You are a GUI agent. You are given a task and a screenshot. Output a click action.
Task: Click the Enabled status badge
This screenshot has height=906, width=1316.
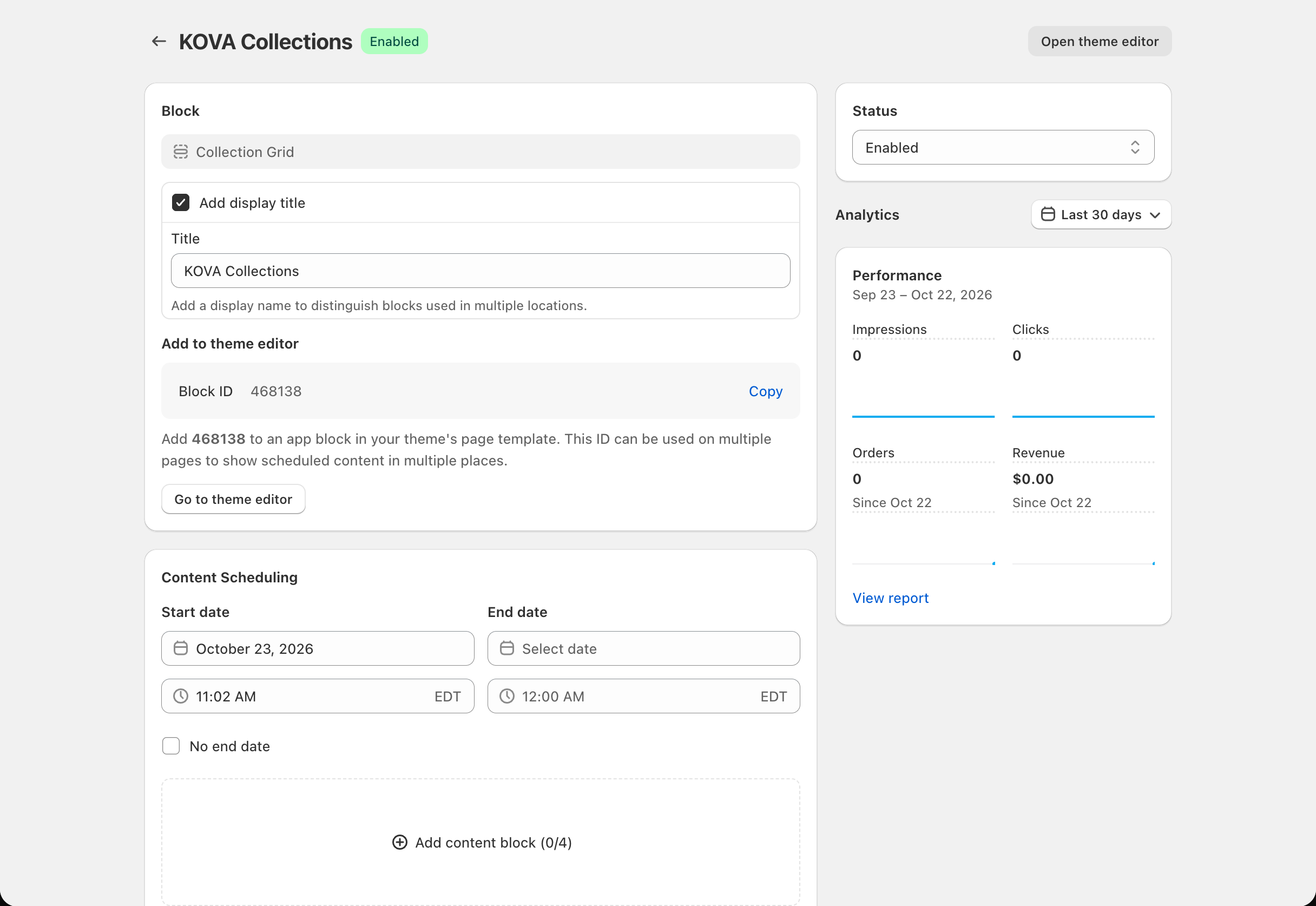point(394,42)
